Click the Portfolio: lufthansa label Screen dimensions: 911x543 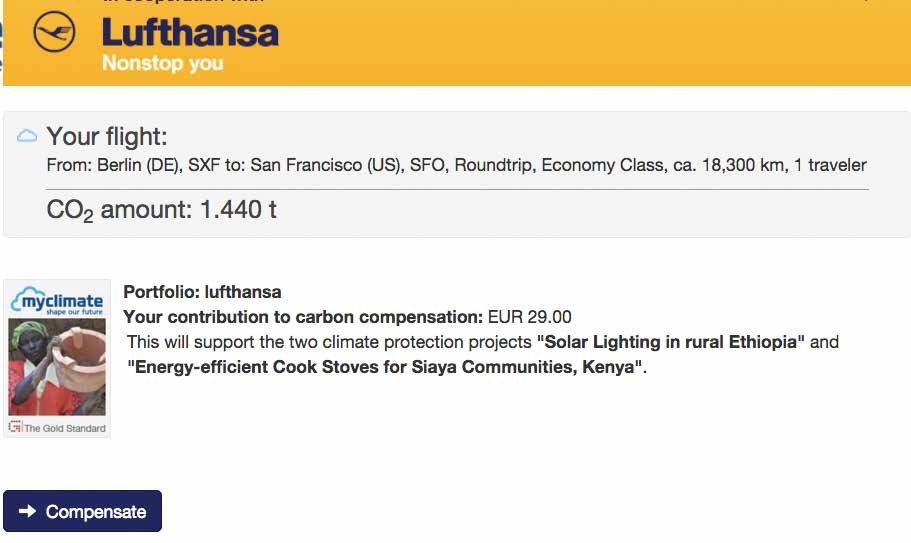(x=202, y=292)
